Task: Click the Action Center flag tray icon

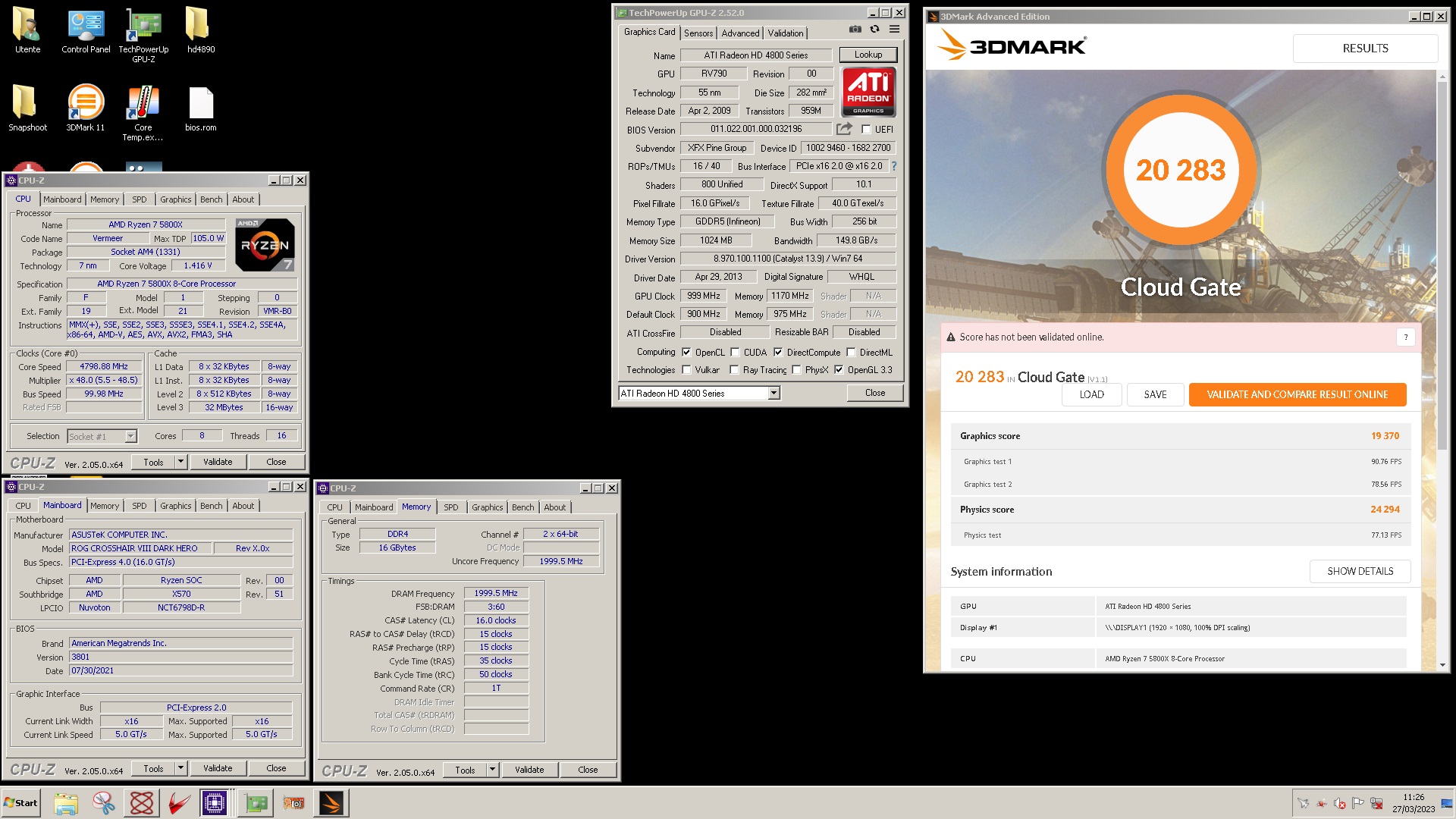Action: (1358, 804)
